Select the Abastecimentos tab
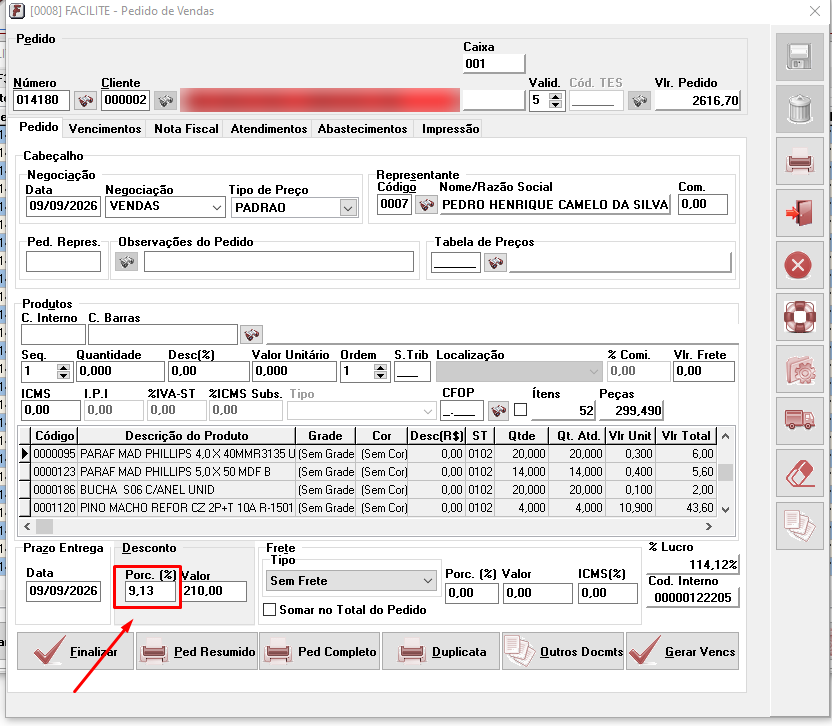This screenshot has height=726, width=832. (x=362, y=129)
